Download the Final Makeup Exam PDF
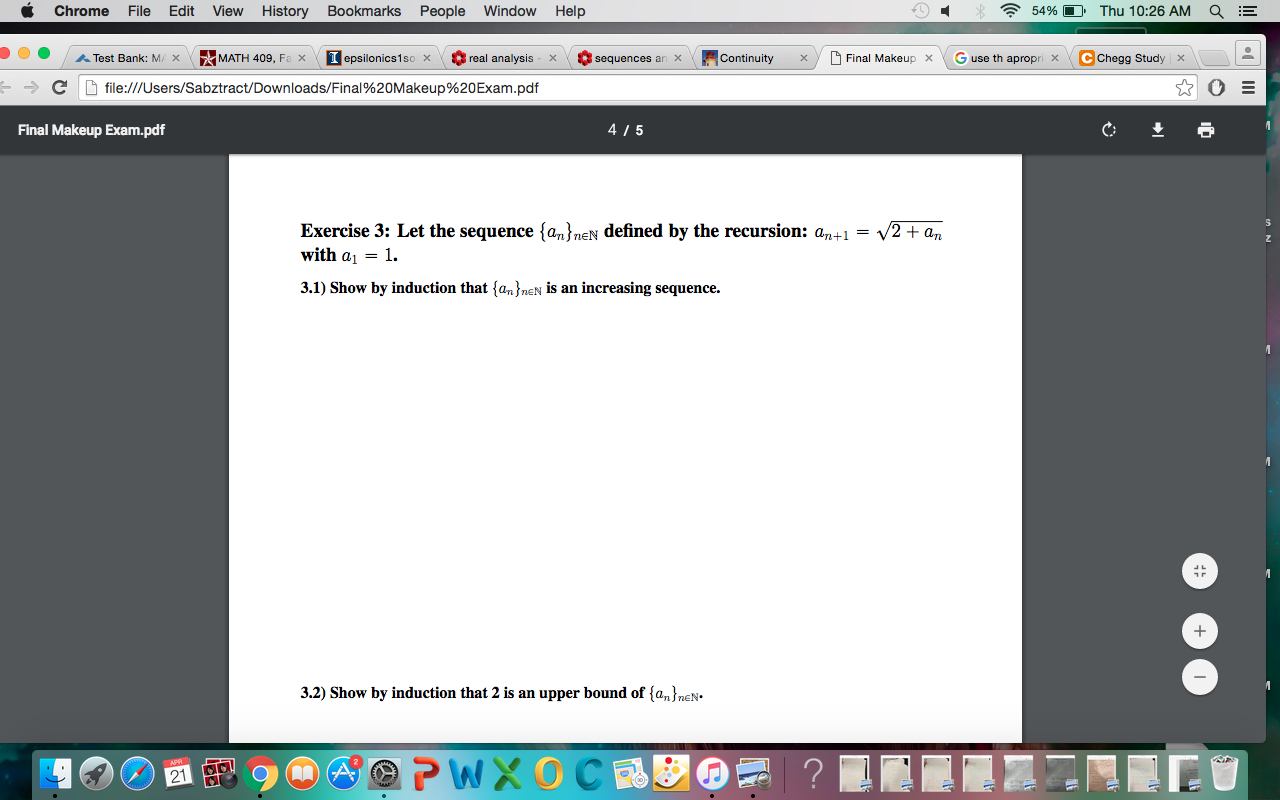This screenshot has height=800, width=1280. click(1157, 130)
